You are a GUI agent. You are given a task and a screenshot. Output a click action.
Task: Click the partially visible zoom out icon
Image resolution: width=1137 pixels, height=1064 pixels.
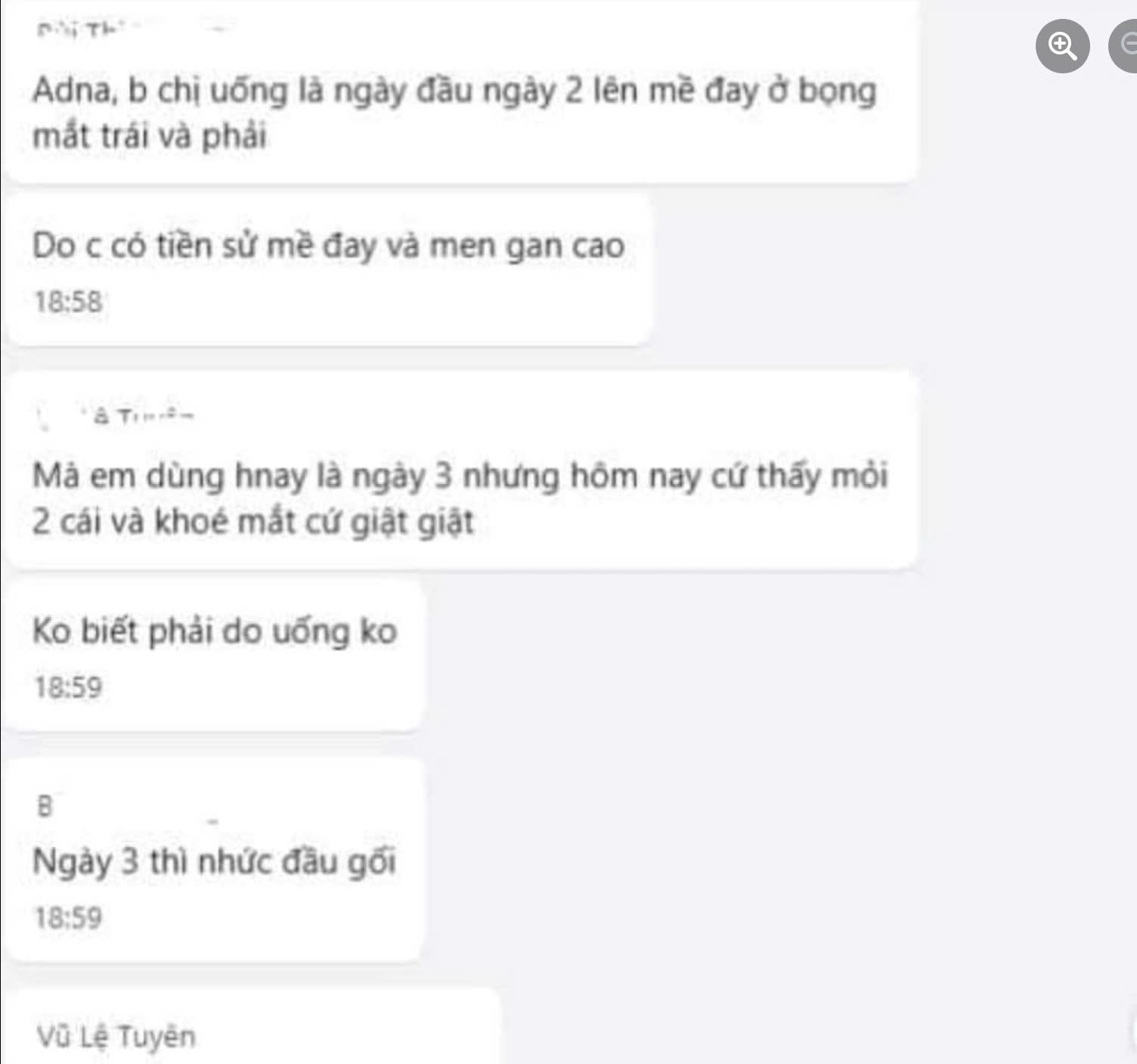point(1124,46)
